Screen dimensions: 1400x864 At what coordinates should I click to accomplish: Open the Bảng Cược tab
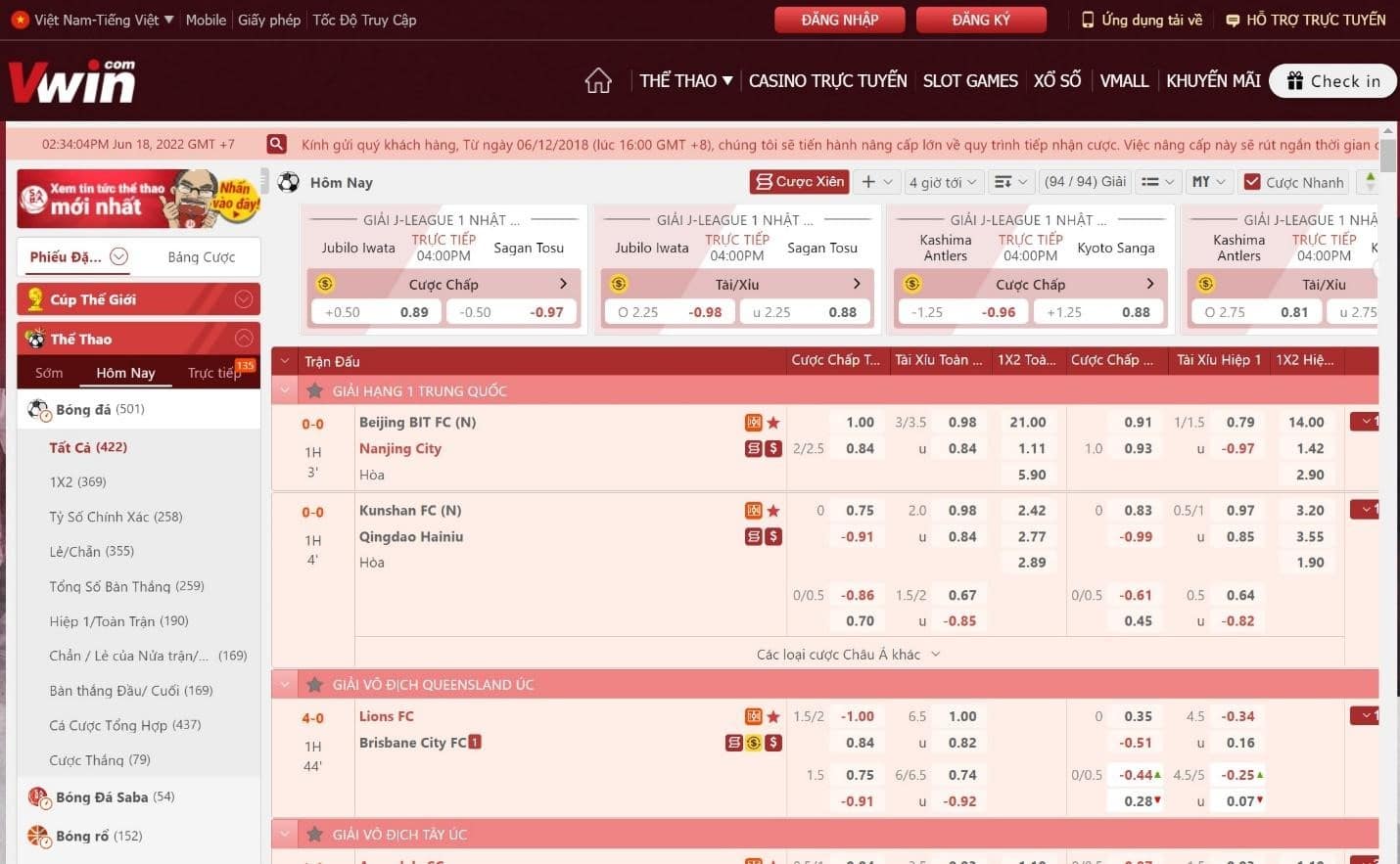[202, 257]
